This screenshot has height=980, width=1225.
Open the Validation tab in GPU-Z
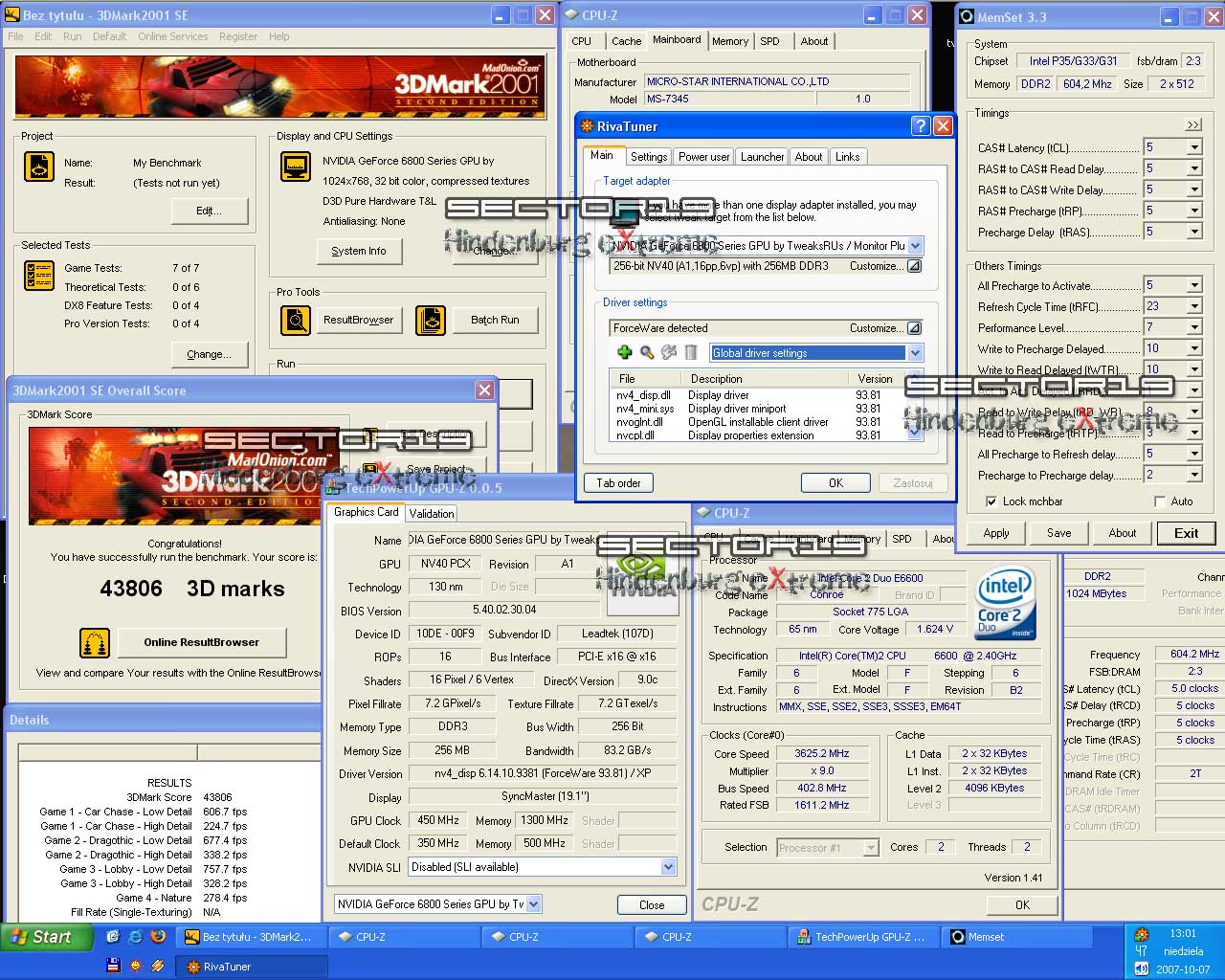[432, 514]
